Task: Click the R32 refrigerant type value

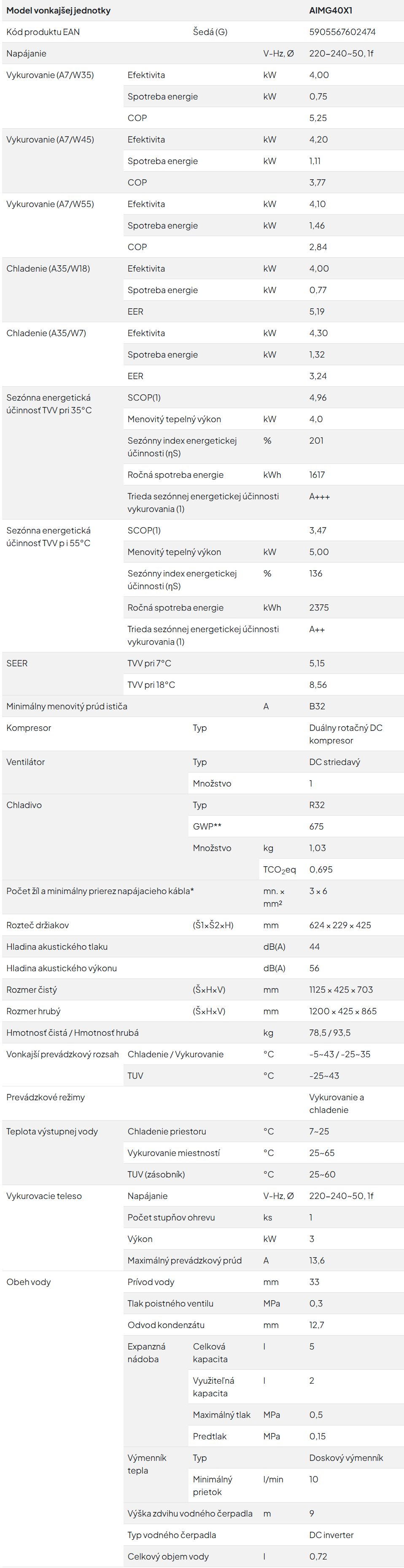Action: [317, 805]
